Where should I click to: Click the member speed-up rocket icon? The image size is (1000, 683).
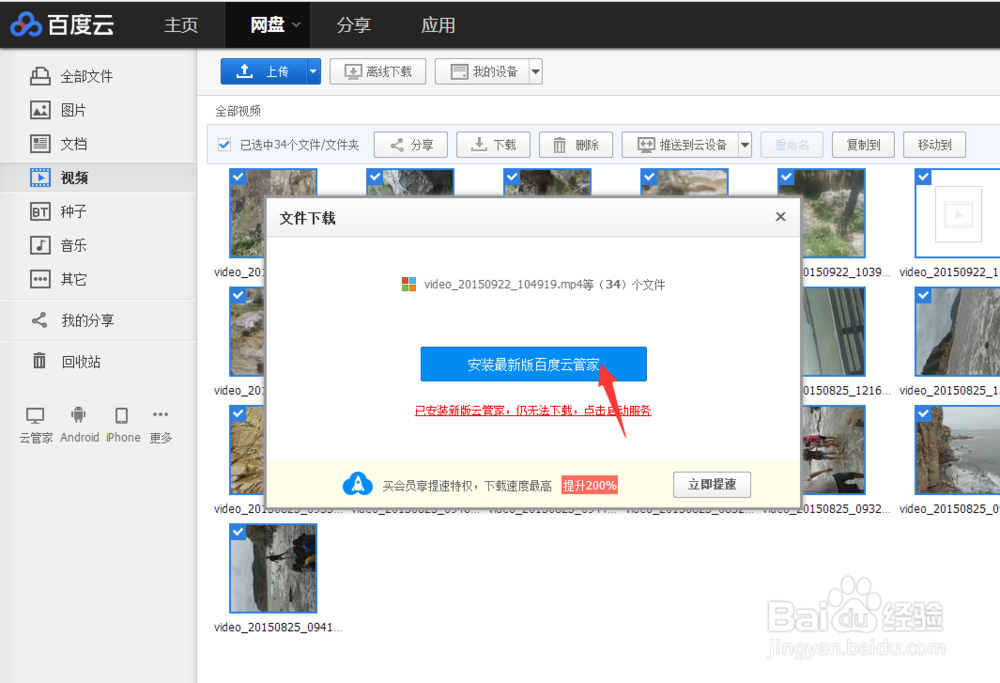[358, 485]
